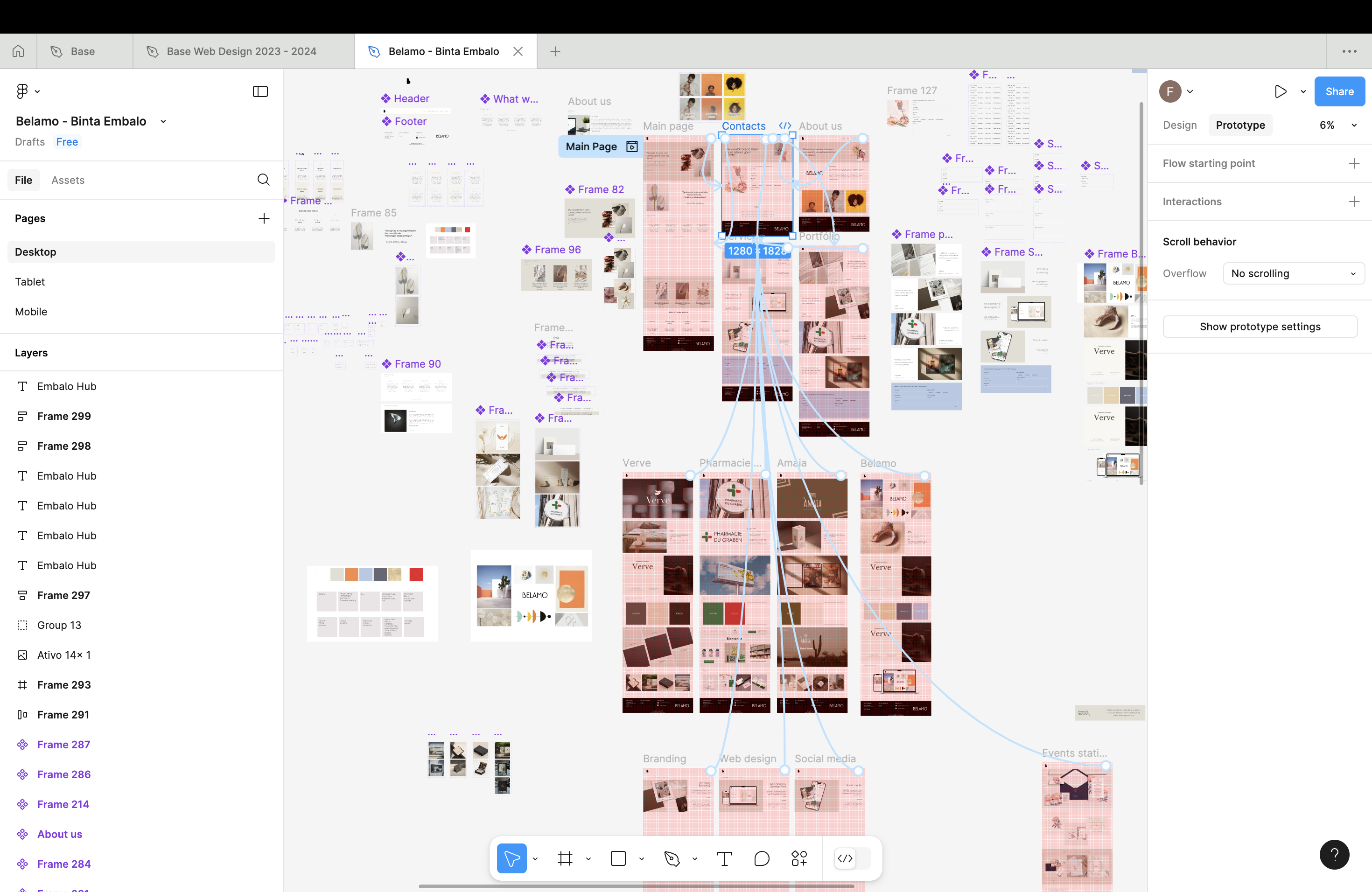Add a flow starting point
Image resolution: width=1372 pixels, height=892 pixels.
pos(1354,164)
